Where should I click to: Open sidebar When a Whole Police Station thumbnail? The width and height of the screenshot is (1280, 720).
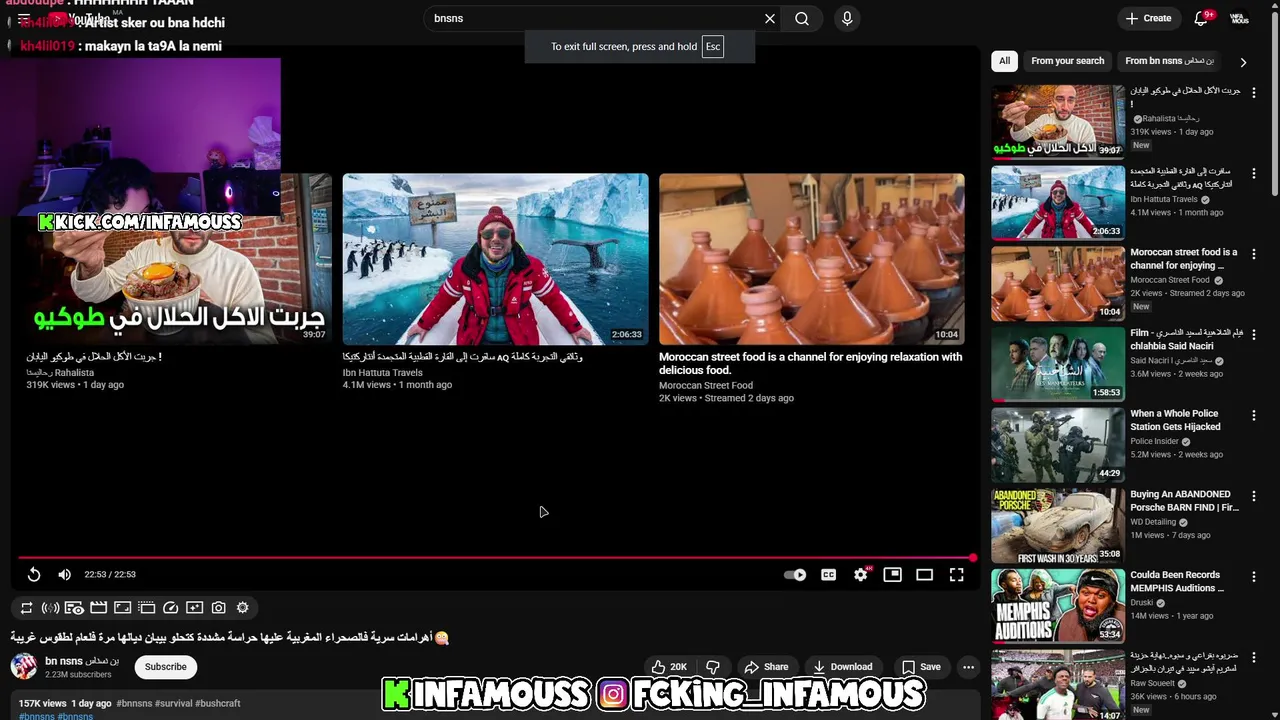point(1058,444)
